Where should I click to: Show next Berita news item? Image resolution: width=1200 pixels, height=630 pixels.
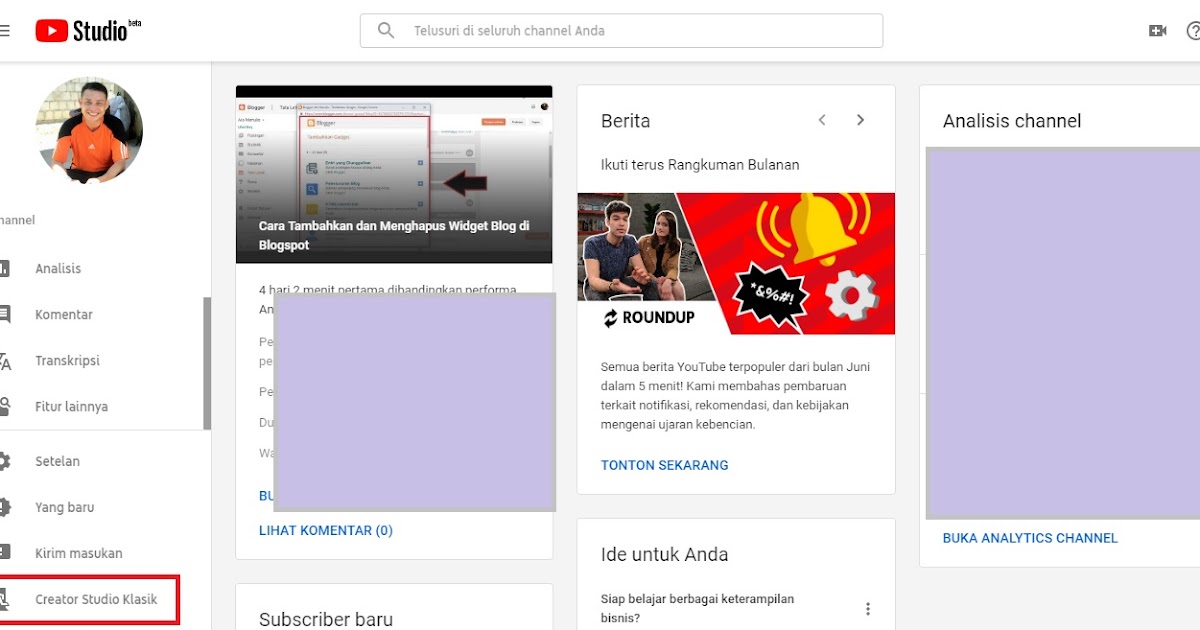[x=860, y=120]
